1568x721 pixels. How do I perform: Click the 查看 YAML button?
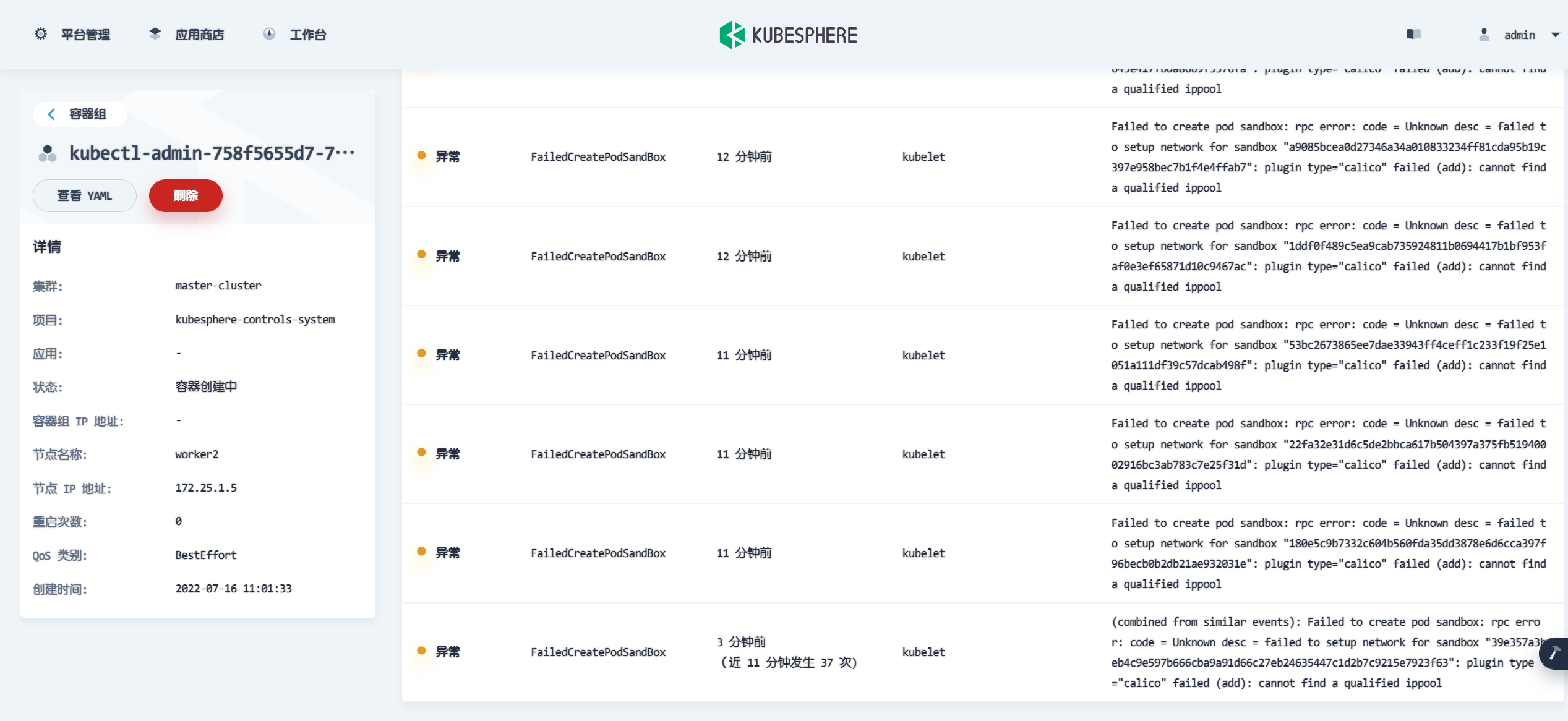(x=84, y=195)
